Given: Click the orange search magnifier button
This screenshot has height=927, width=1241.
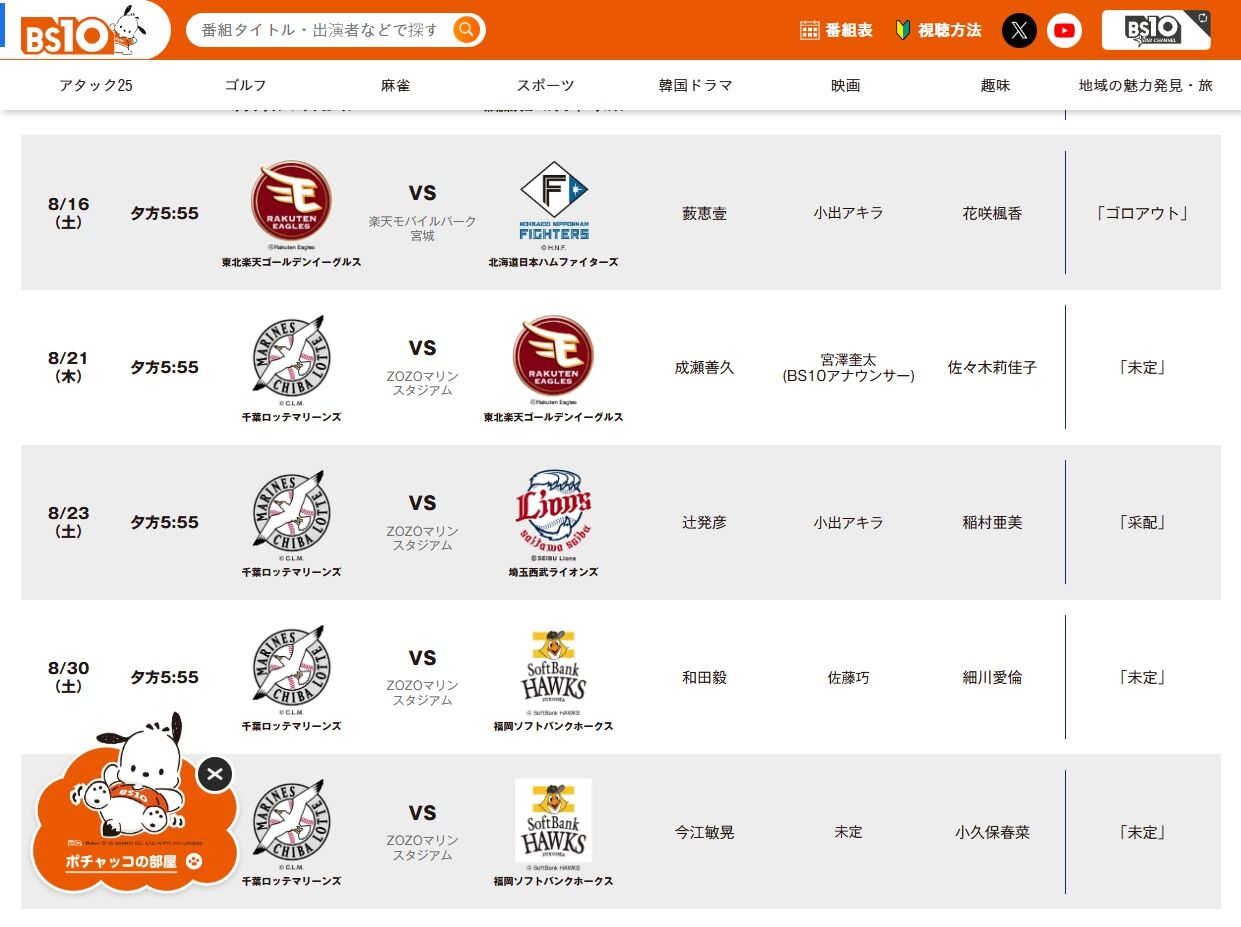Looking at the screenshot, I should point(466,30).
